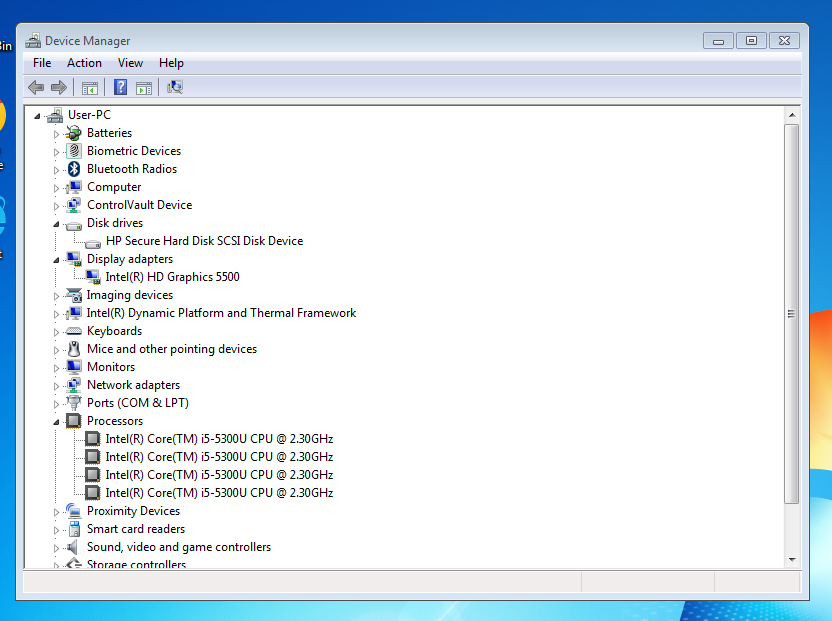Expand the Batteries node

pos(56,134)
